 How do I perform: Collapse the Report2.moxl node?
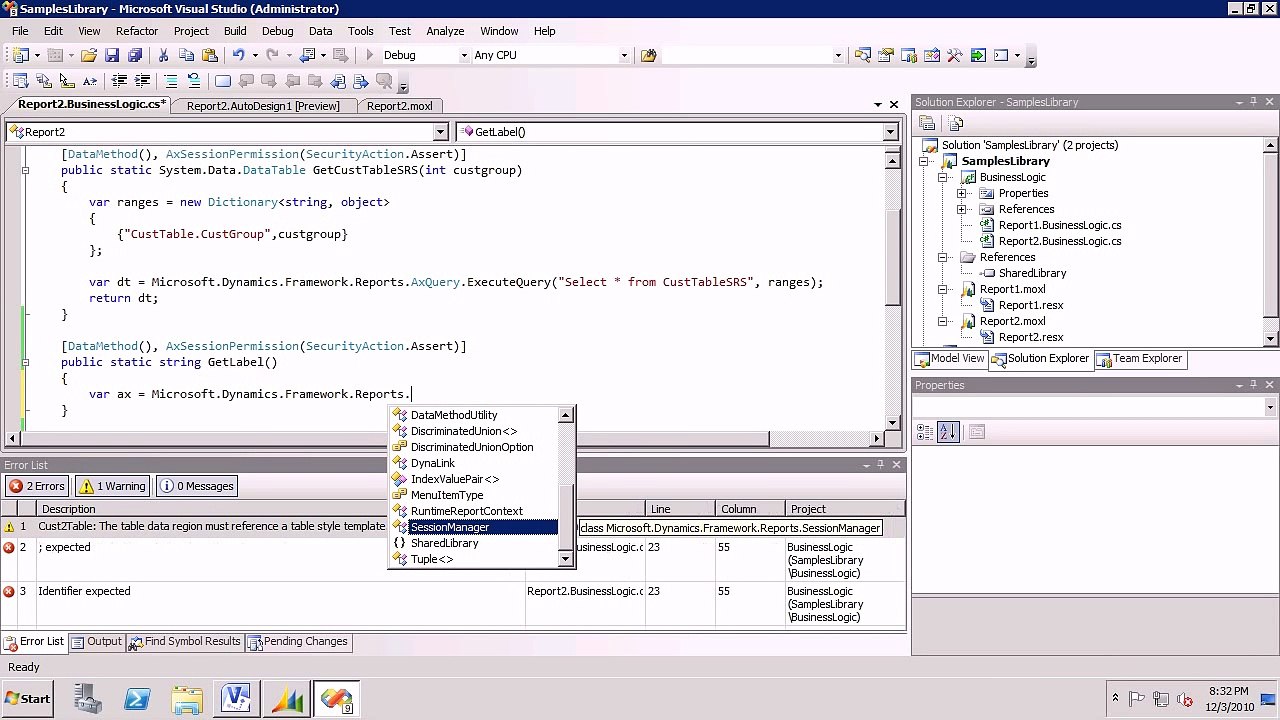click(942, 321)
